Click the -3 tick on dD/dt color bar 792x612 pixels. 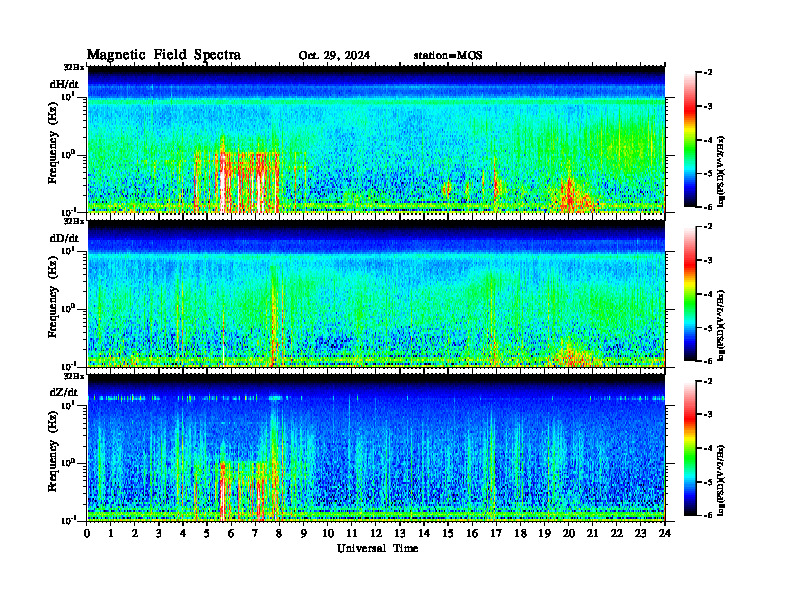tap(708, 260)
